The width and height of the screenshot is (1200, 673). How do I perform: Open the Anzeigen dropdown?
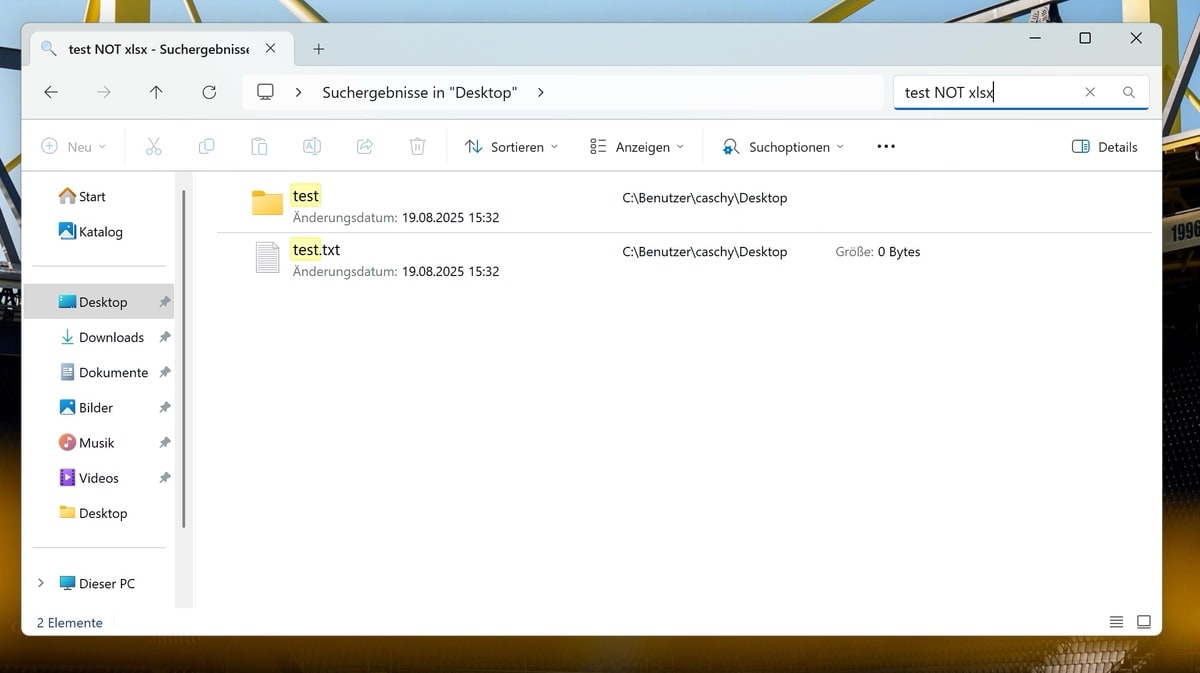coord(637,147)
